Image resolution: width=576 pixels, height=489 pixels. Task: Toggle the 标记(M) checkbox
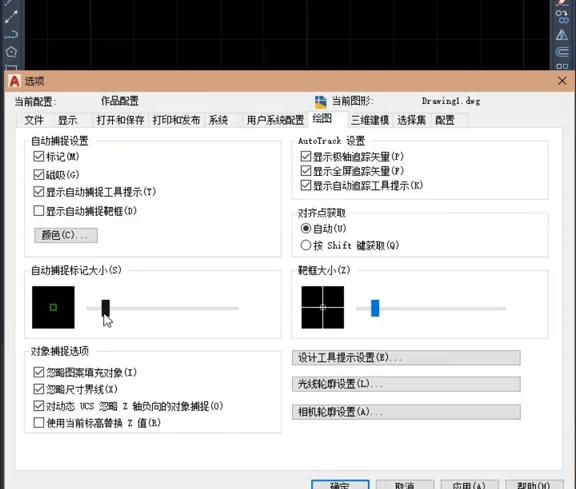[39, 157]
